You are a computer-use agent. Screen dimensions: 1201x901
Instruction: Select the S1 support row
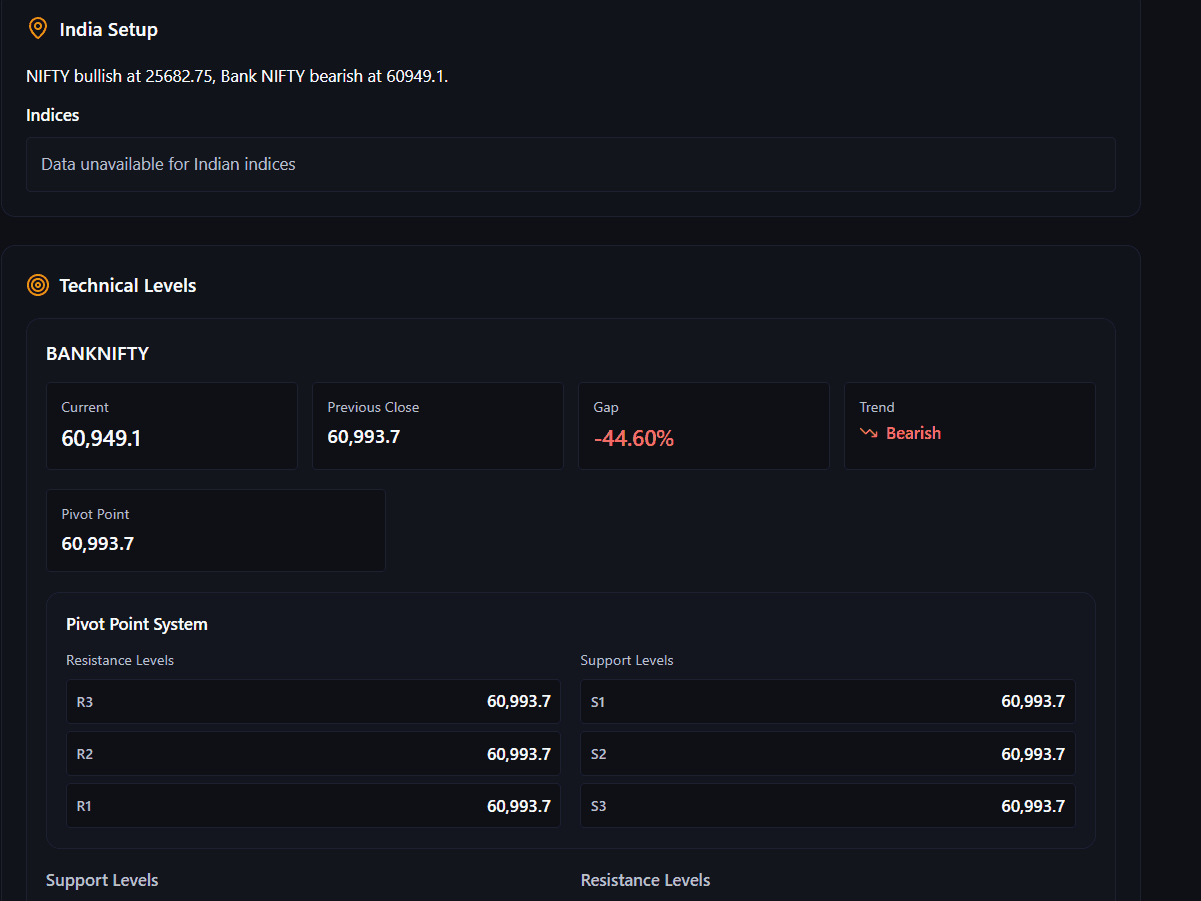pyautogui.click(x=827, y=702)
